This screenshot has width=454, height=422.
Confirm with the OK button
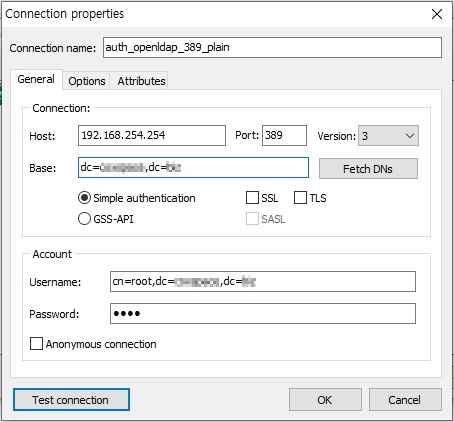tap(325, 400)
